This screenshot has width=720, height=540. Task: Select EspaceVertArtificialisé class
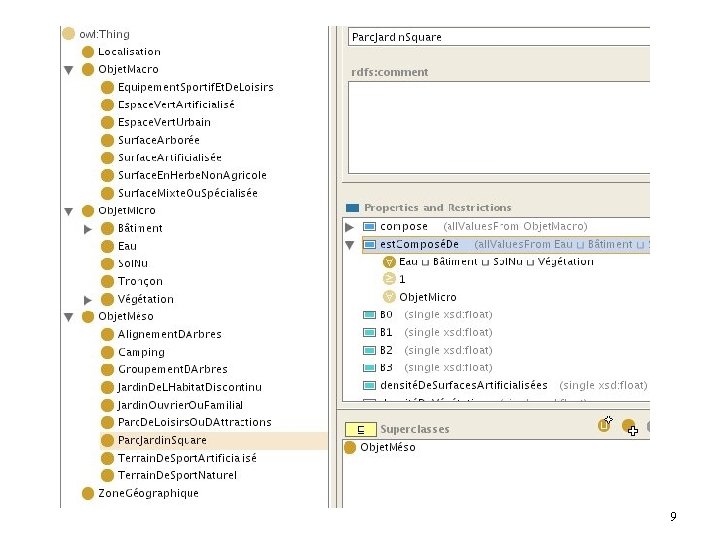176,105
